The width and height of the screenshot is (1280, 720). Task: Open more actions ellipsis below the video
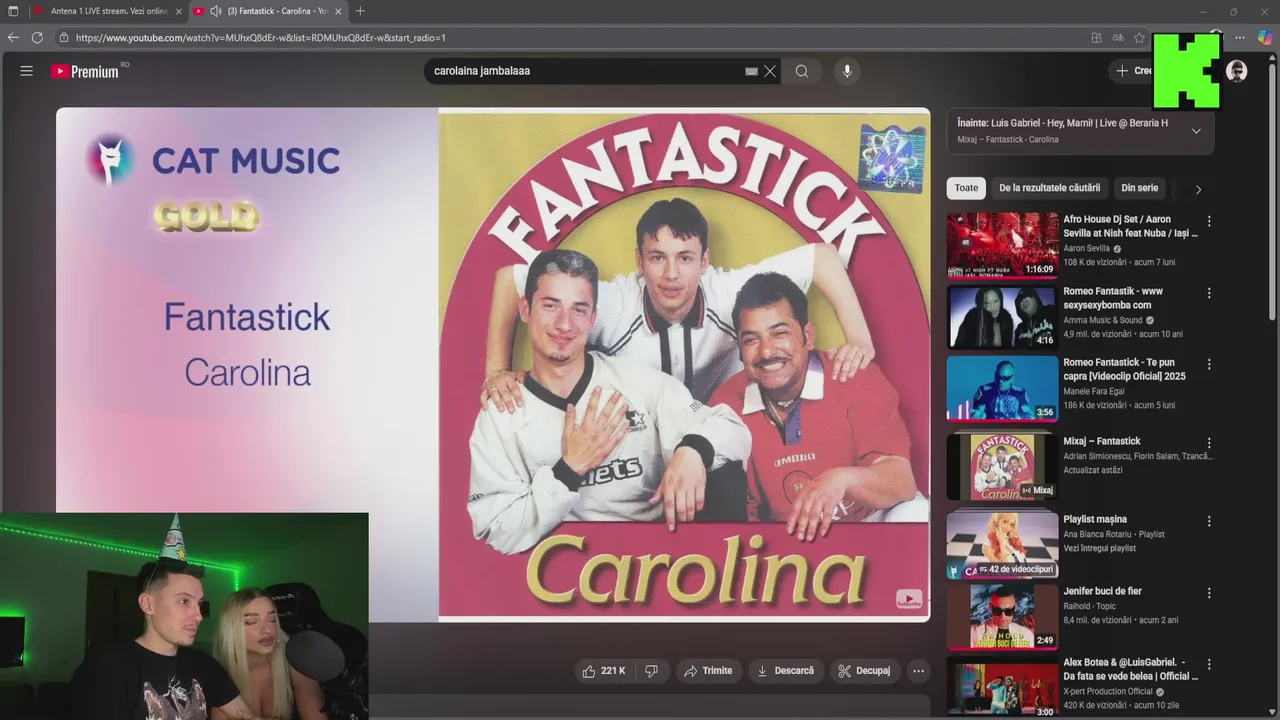(x=918, y=671)
